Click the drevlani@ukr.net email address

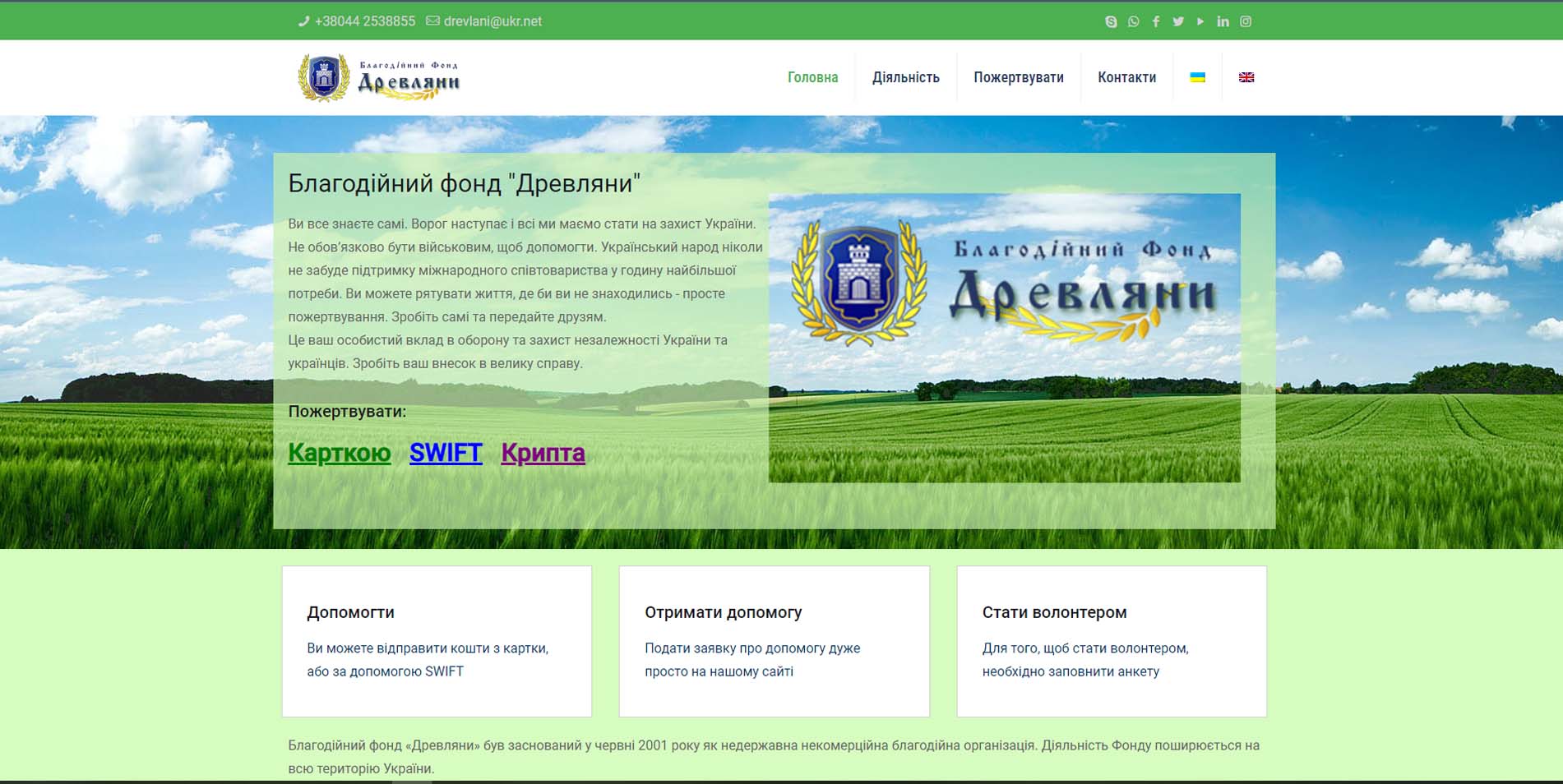[492, 21]
